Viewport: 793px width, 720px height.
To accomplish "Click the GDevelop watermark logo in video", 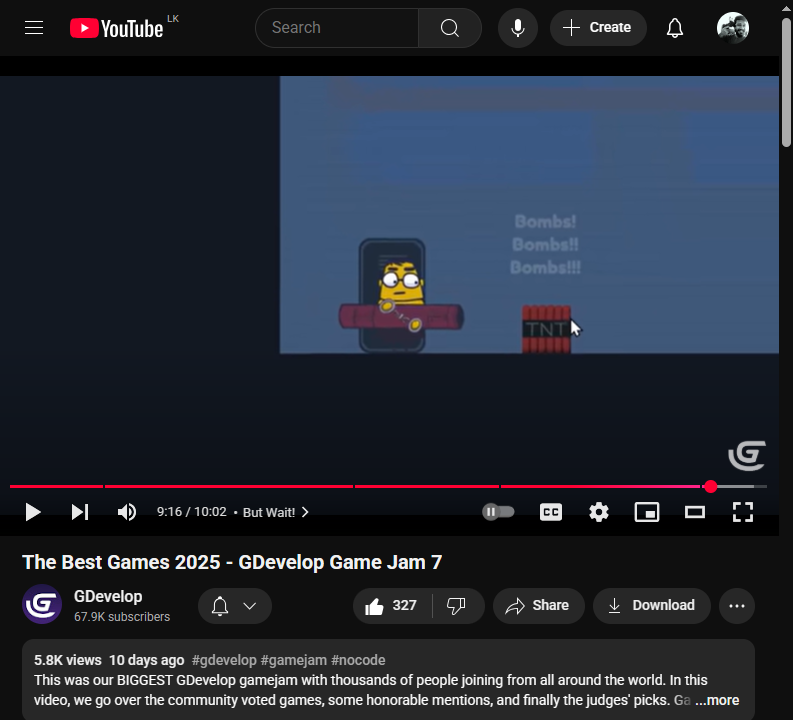I will [747, 455].
